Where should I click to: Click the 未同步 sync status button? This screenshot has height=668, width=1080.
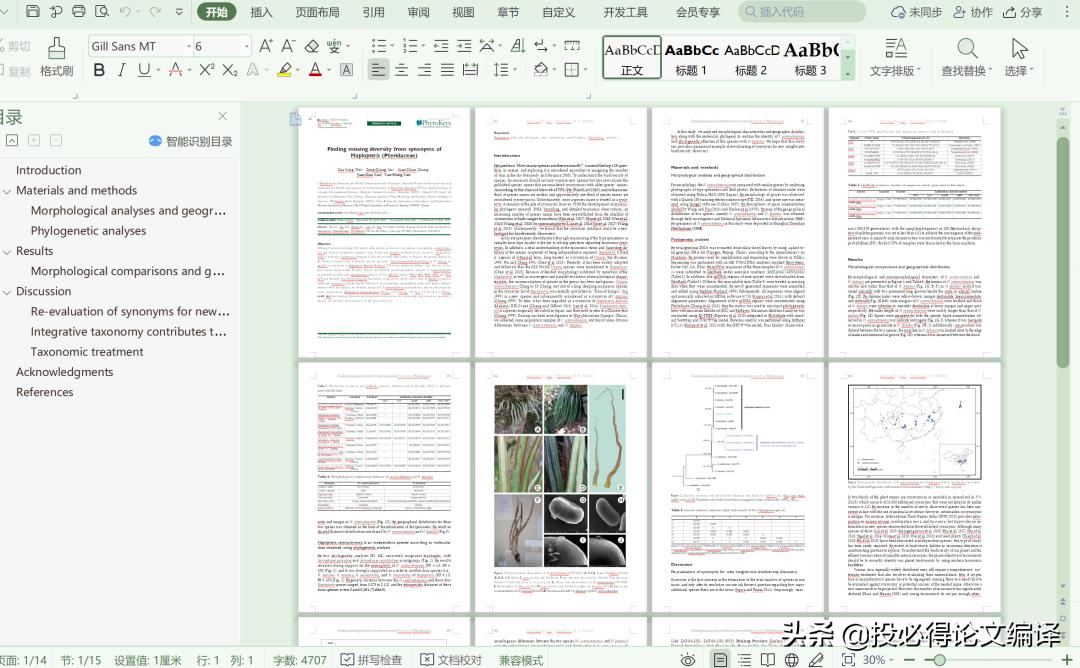916,12
